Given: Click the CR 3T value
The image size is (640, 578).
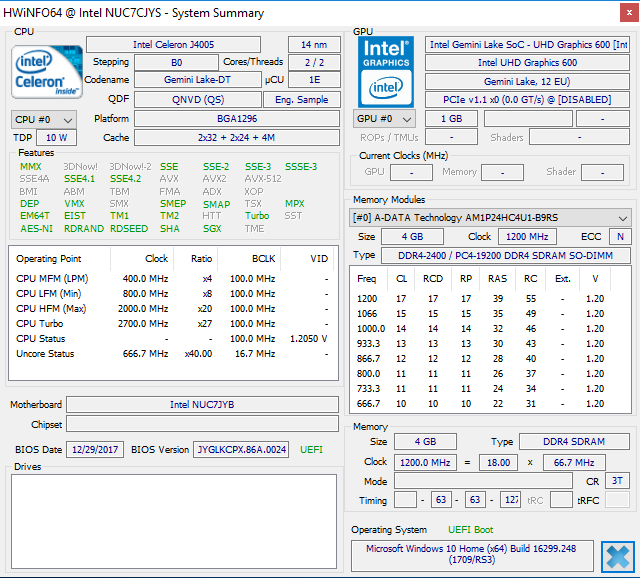Looking at the screenshot, I should (617, 481).
